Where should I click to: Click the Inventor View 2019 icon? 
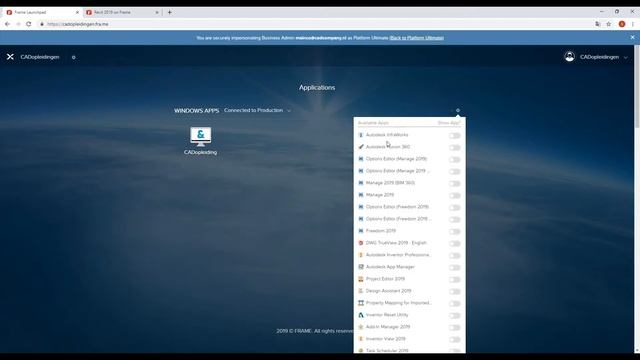(x=361, y=339)
